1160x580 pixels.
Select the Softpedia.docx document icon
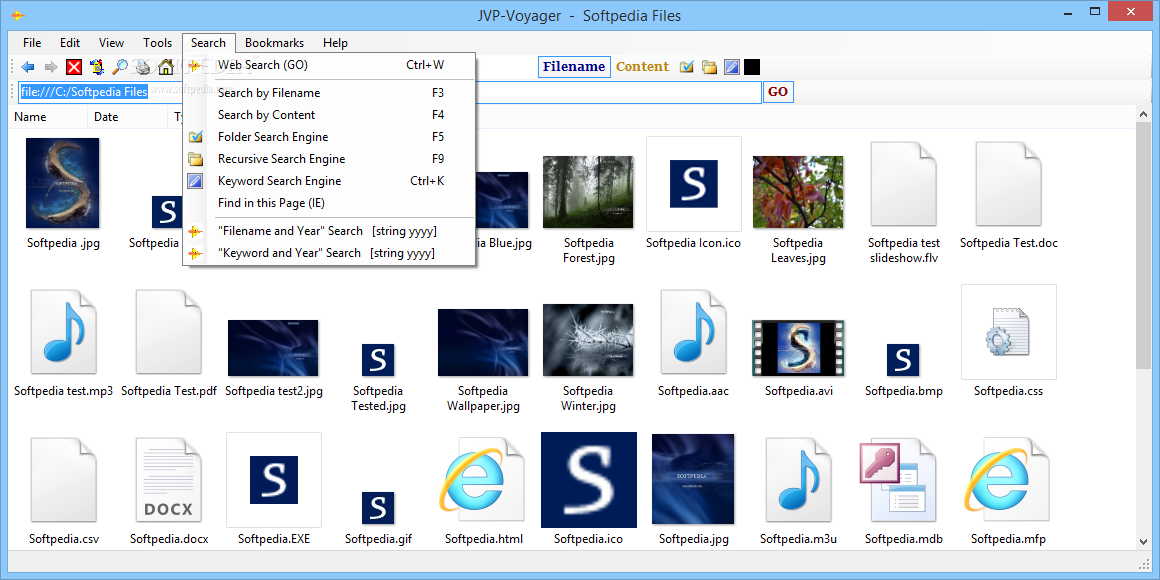(169, 479)
